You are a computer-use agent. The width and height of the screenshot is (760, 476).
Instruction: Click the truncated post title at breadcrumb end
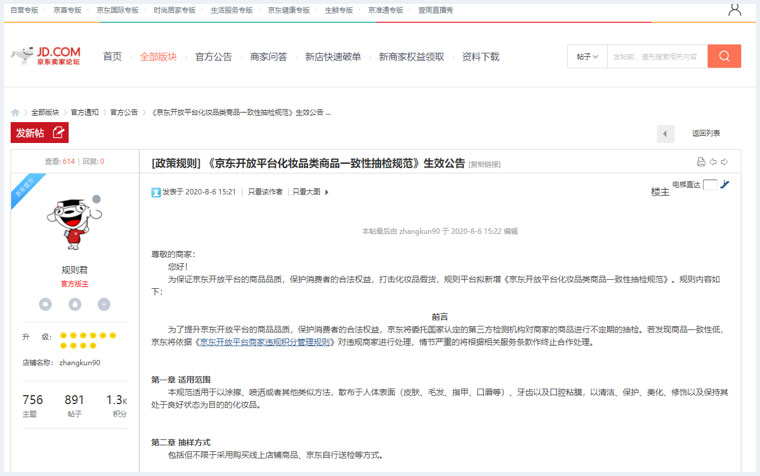pyautogui.click(x=241, y=112)
